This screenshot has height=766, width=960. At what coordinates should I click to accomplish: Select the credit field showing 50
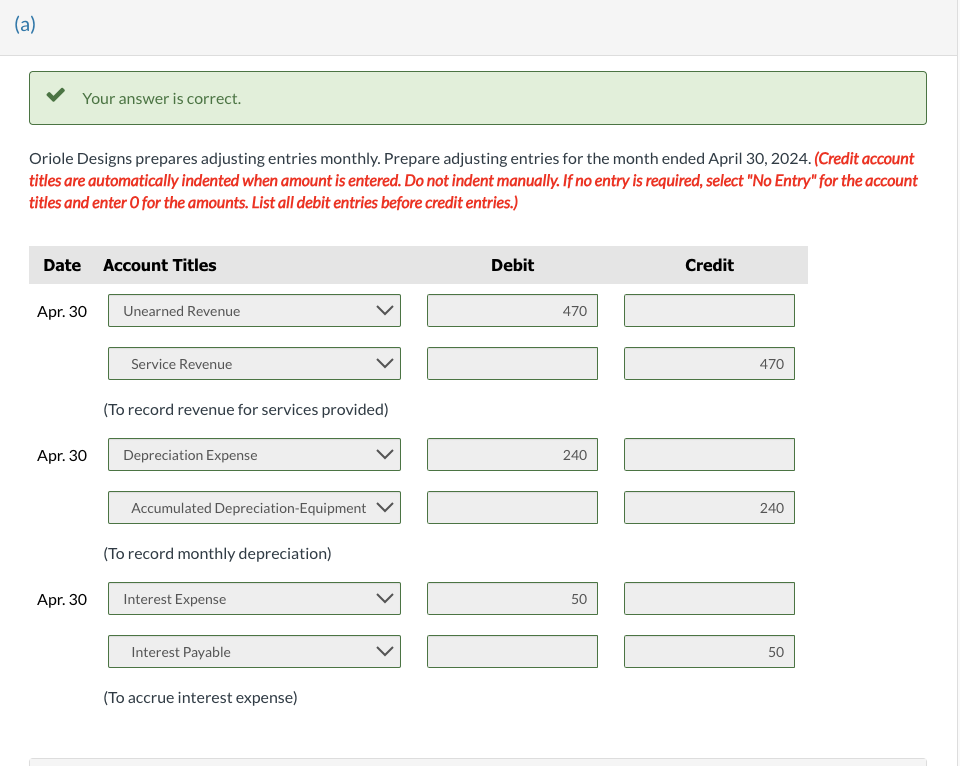pyautogui.click(x=709, y=651)
